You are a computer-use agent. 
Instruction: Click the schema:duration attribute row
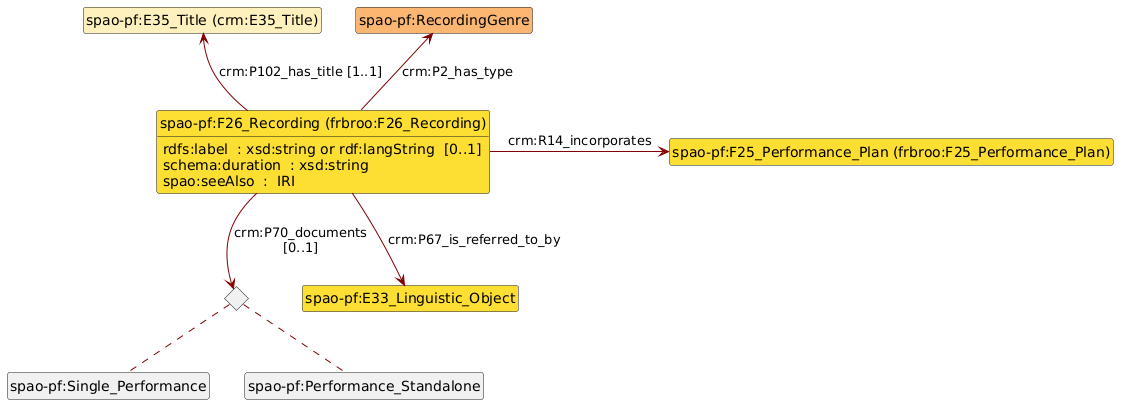tap(265, 165)
